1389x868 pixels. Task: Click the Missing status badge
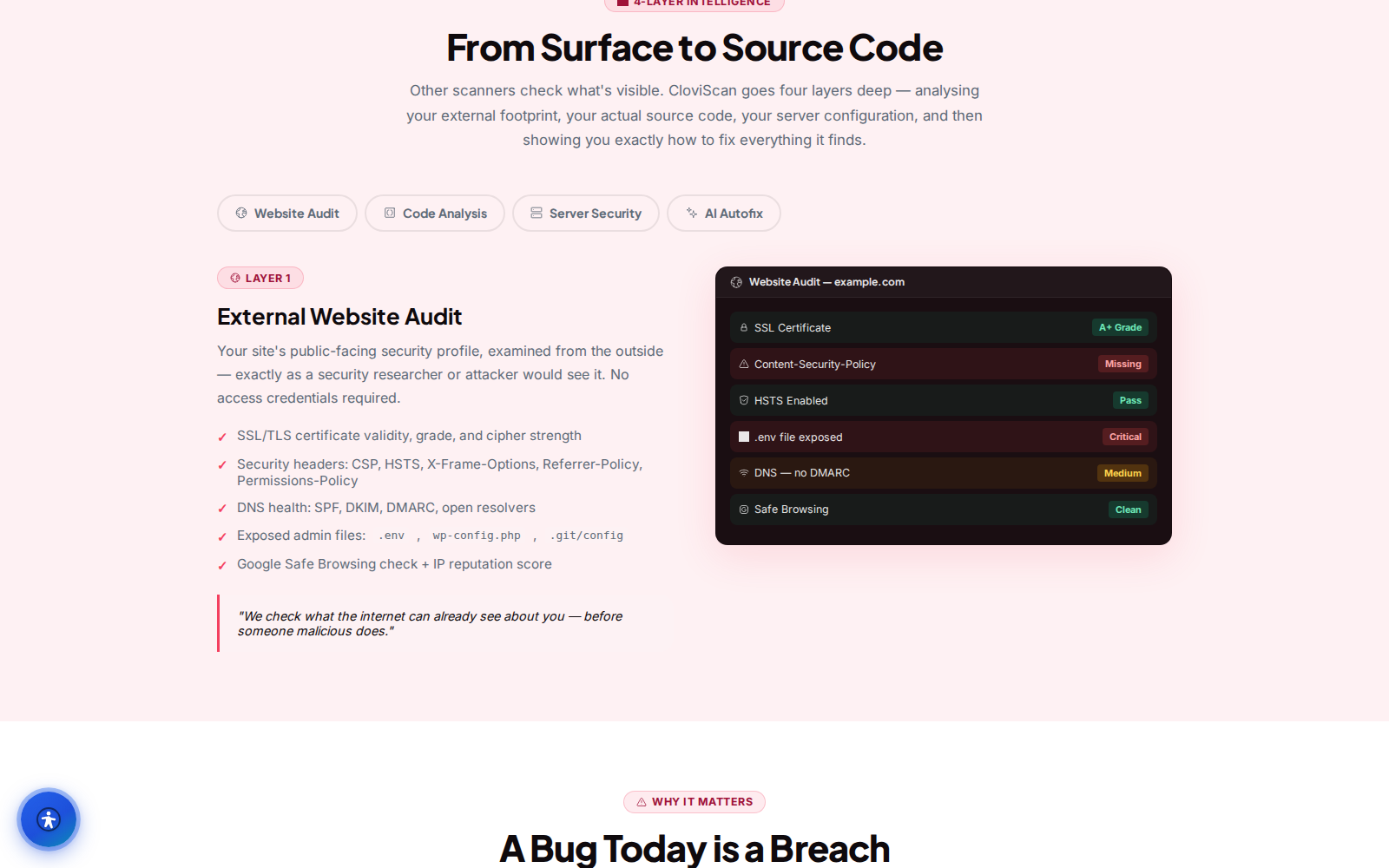tap(1123, 364)
